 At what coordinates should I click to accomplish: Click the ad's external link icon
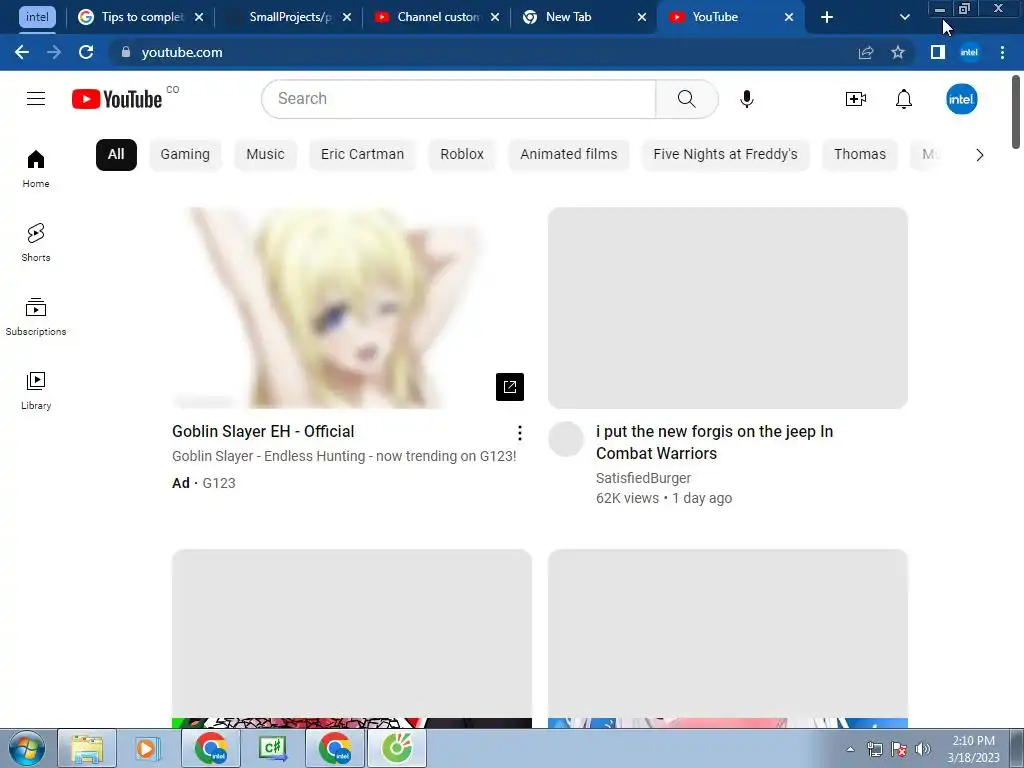(509, 387)
